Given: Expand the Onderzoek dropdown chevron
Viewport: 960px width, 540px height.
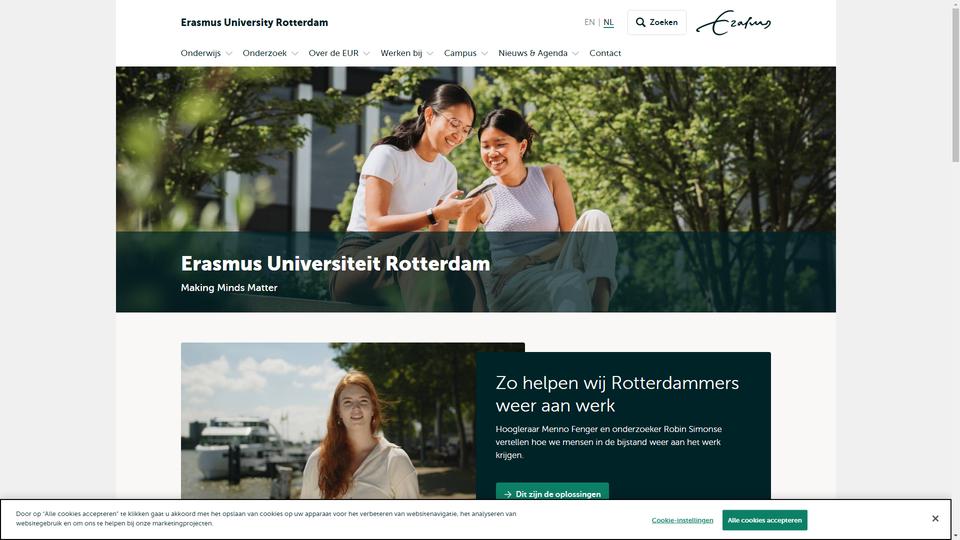Looking at the screenshot, I should pos(295,53).
